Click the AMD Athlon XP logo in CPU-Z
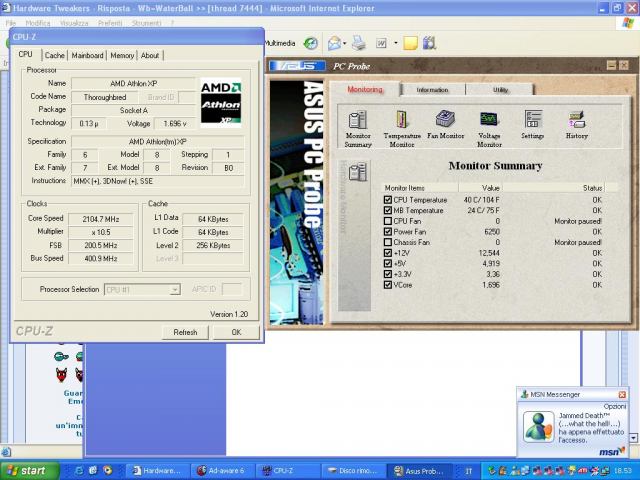This screenshot has width=640, height=480. [x=221, y=102]
